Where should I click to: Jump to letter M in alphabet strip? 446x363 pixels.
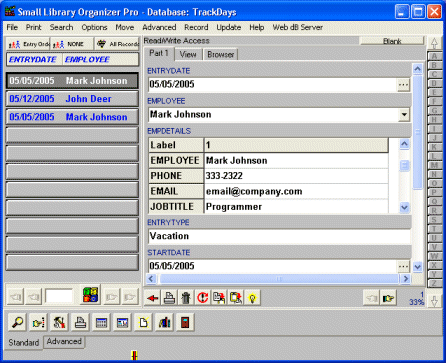(434, 165)
